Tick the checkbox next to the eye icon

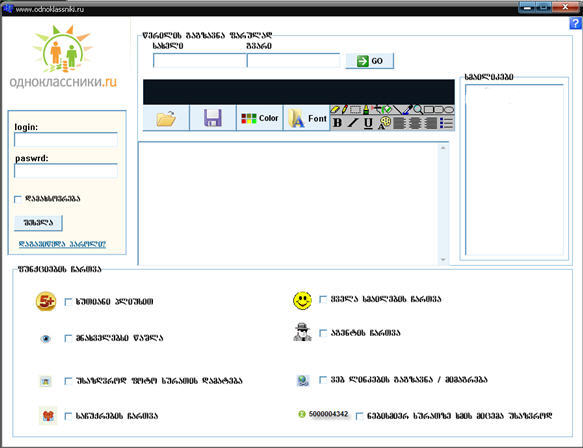68,338
